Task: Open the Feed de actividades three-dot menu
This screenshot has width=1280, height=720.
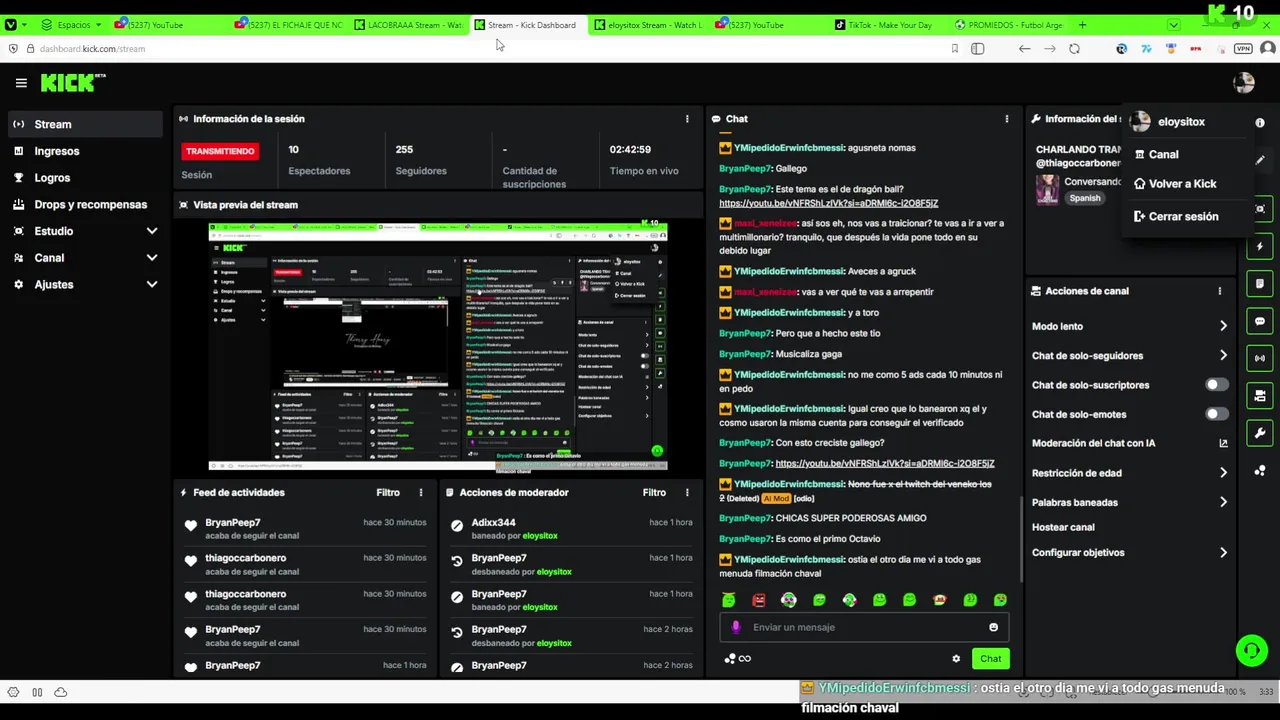Action: tap(421, 493)
